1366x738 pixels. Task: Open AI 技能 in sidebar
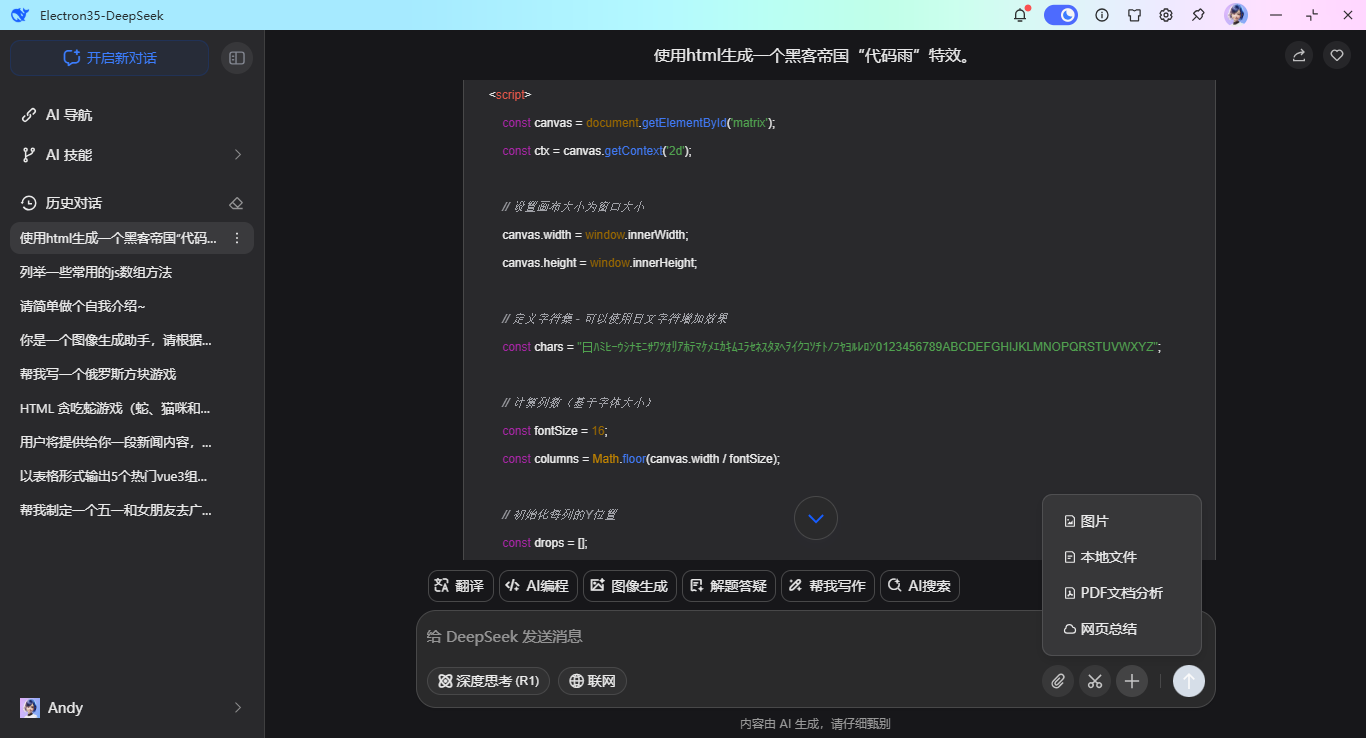pos(69,155)
